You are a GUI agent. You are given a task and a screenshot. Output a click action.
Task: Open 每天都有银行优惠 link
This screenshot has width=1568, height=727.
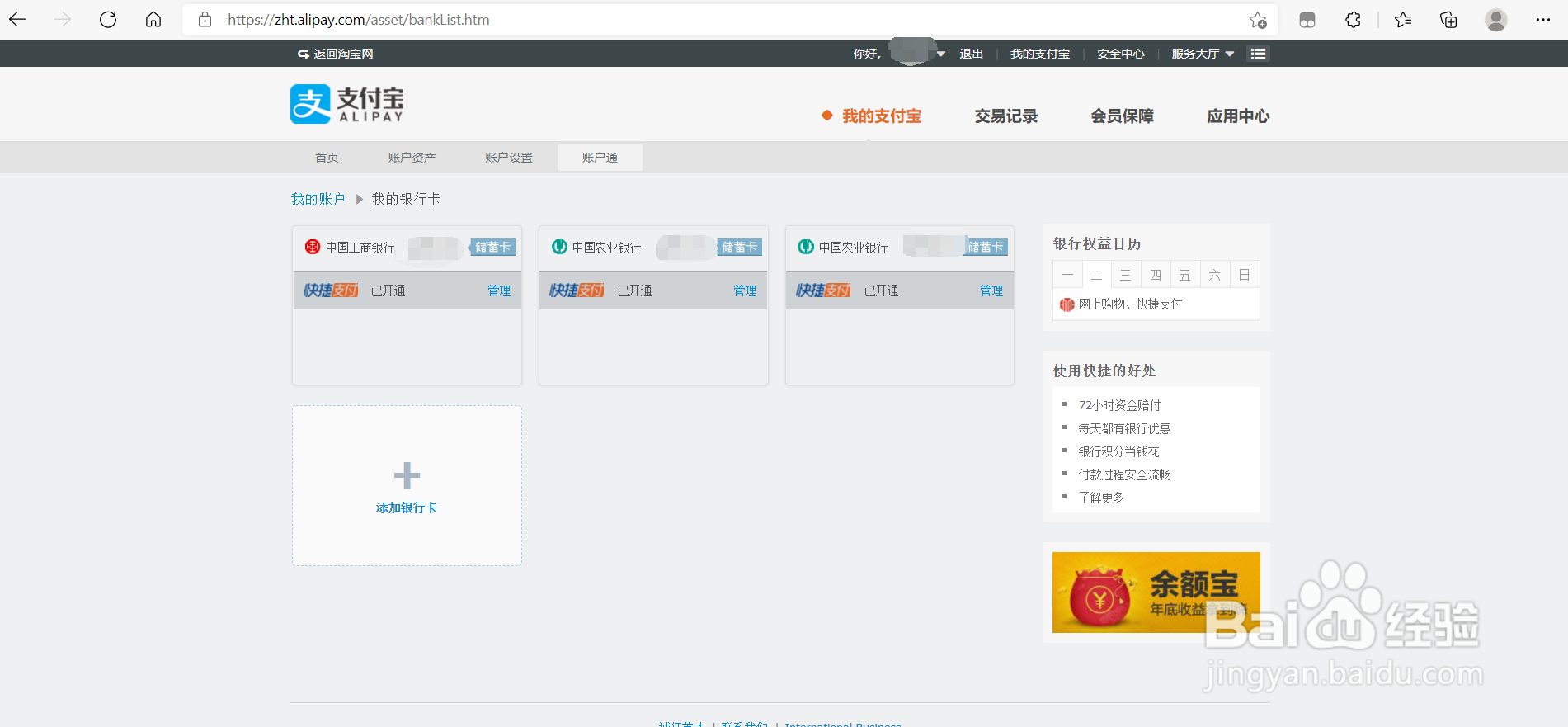1124,428
